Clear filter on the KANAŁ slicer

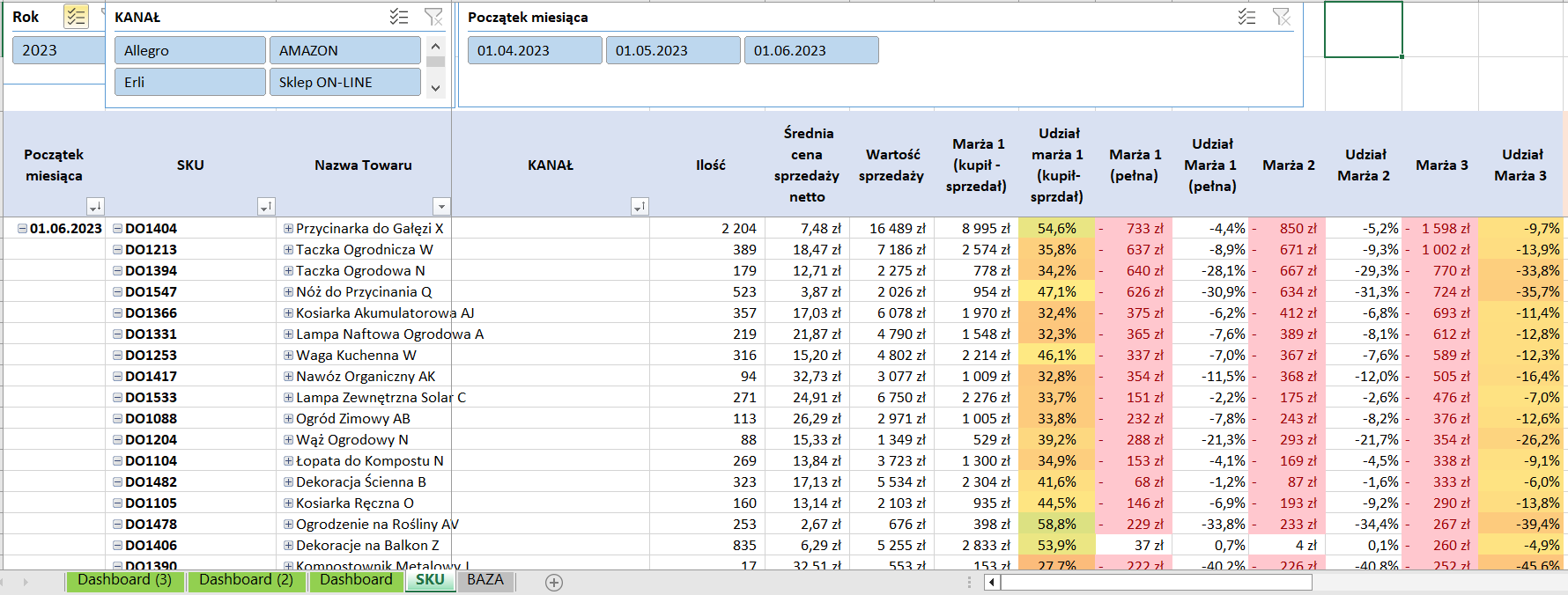tap(433, 17)
